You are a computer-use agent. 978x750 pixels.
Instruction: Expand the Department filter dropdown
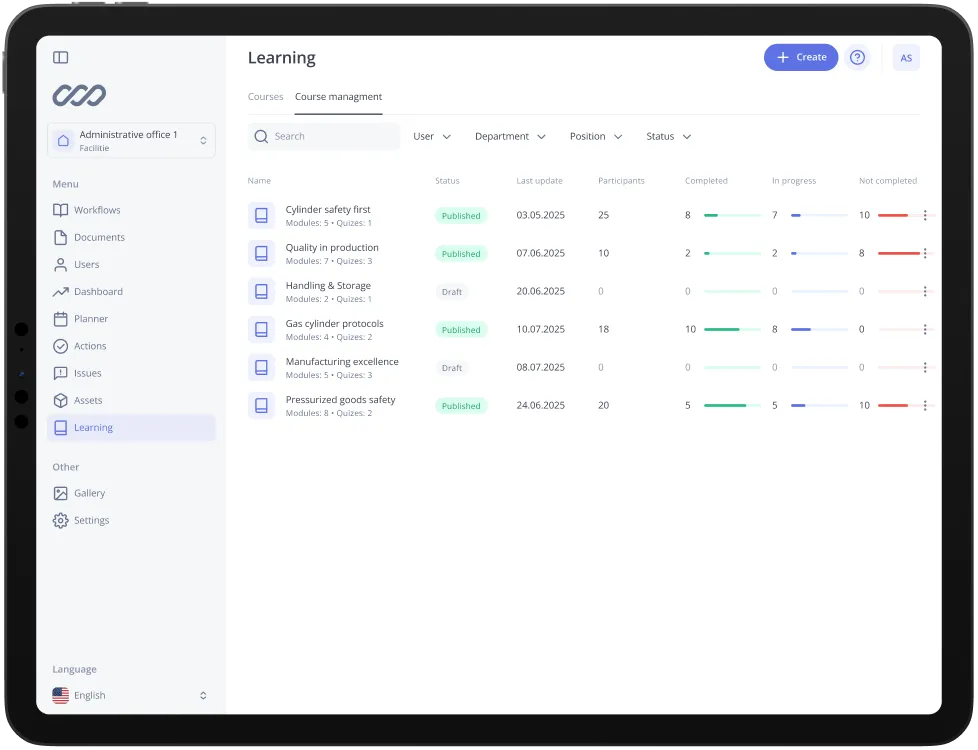coord(510,136)
